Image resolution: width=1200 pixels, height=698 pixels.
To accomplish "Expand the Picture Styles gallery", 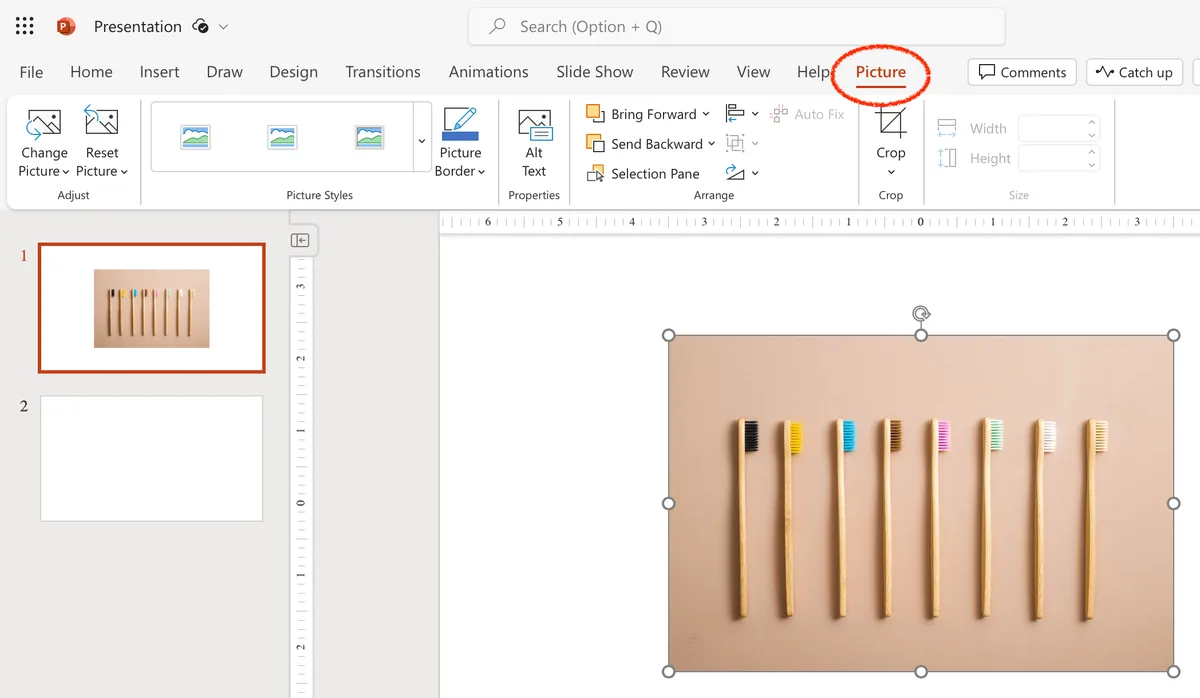I will point(421,140).
